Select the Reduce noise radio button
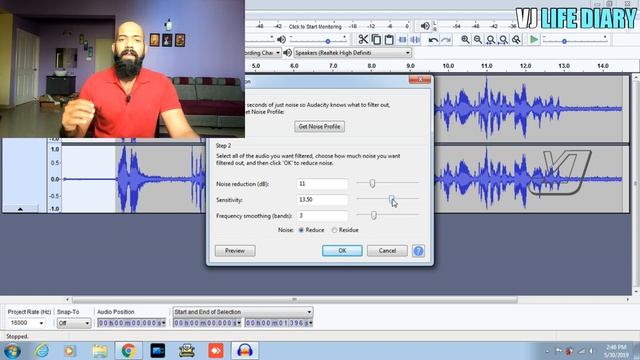The height and width of the screenshot is (360, 640). (x=301, y=230)
